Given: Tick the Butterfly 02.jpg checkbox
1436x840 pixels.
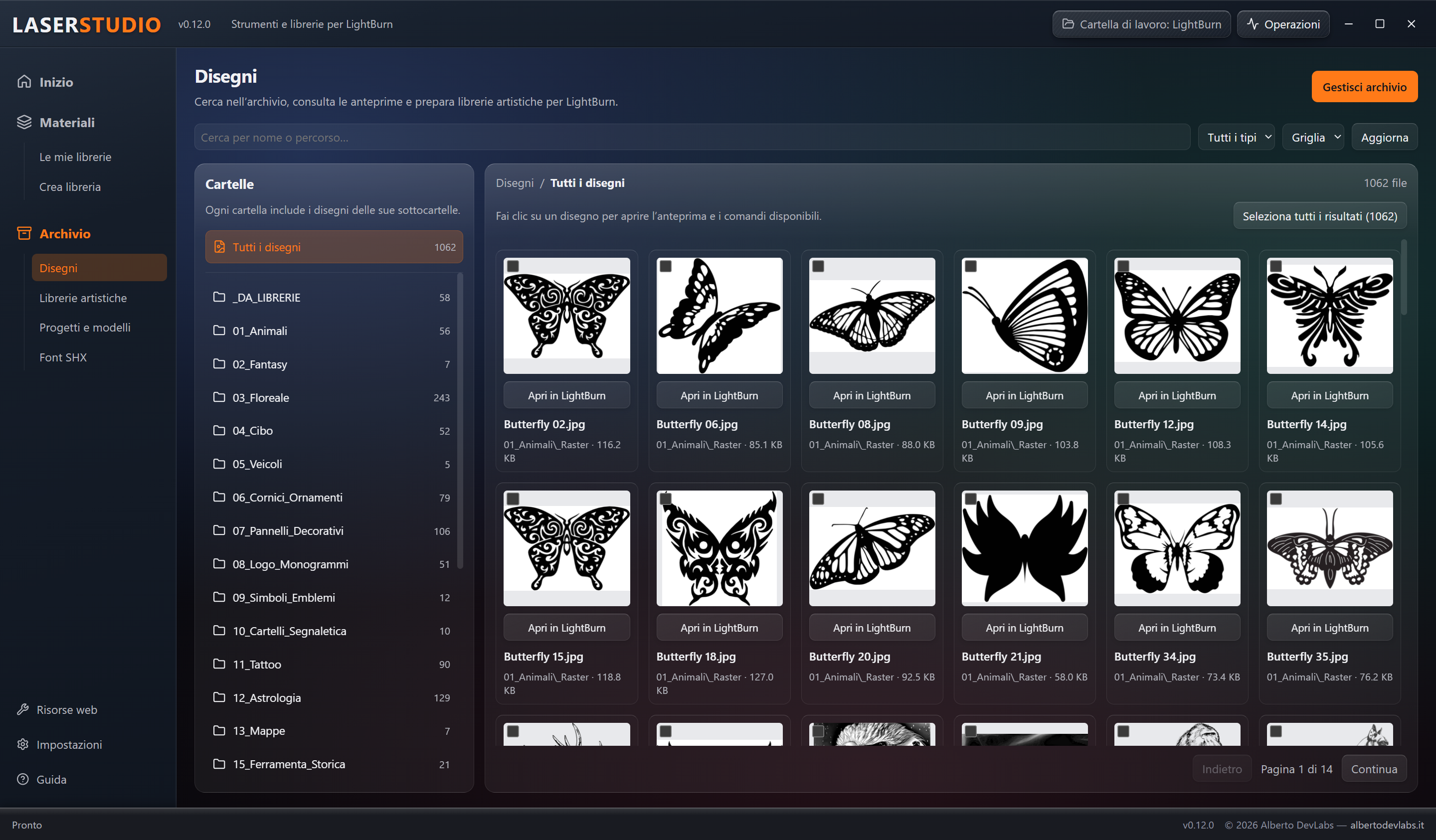Looking at the screenshot, I should [x=513, y=266].
